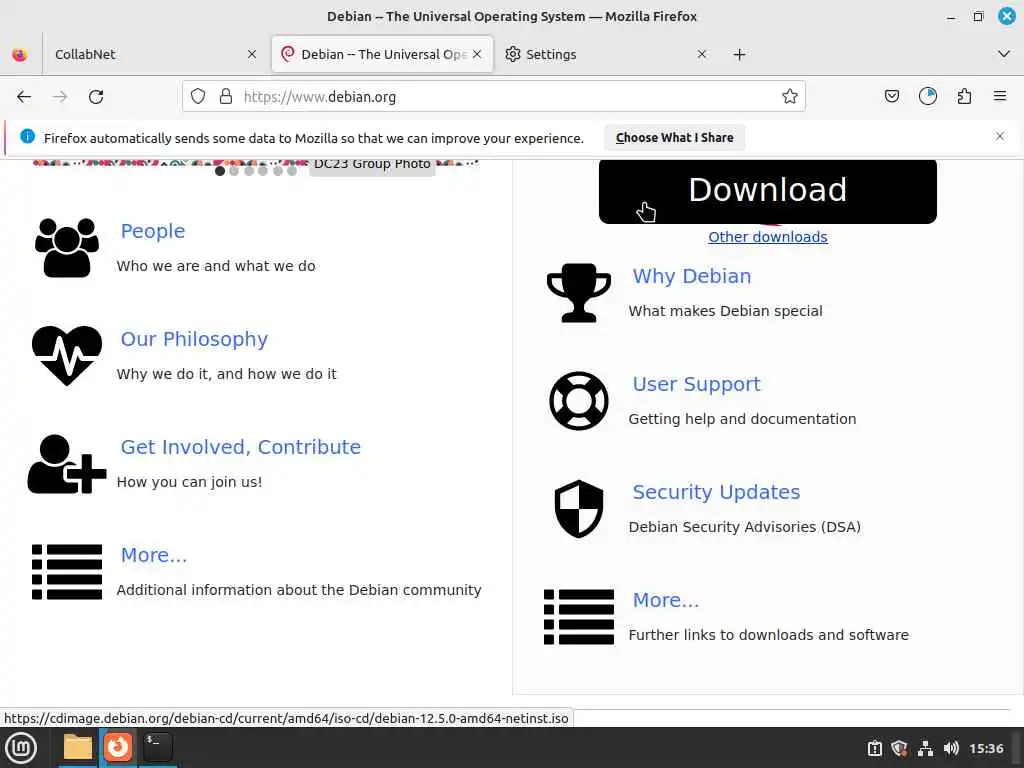Click the Security Updates shield icon
1024x768 pixels.
(x=579, y=509)
